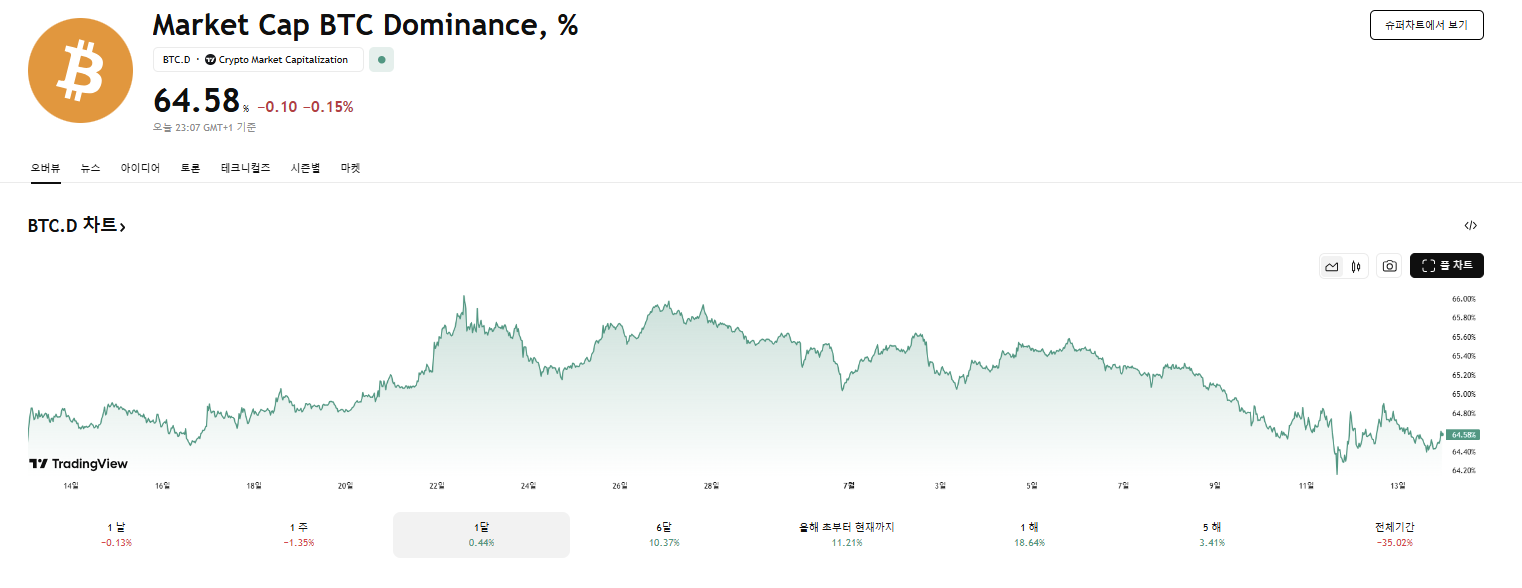Click the TradingView logo on chart

[x=78, y=464]
